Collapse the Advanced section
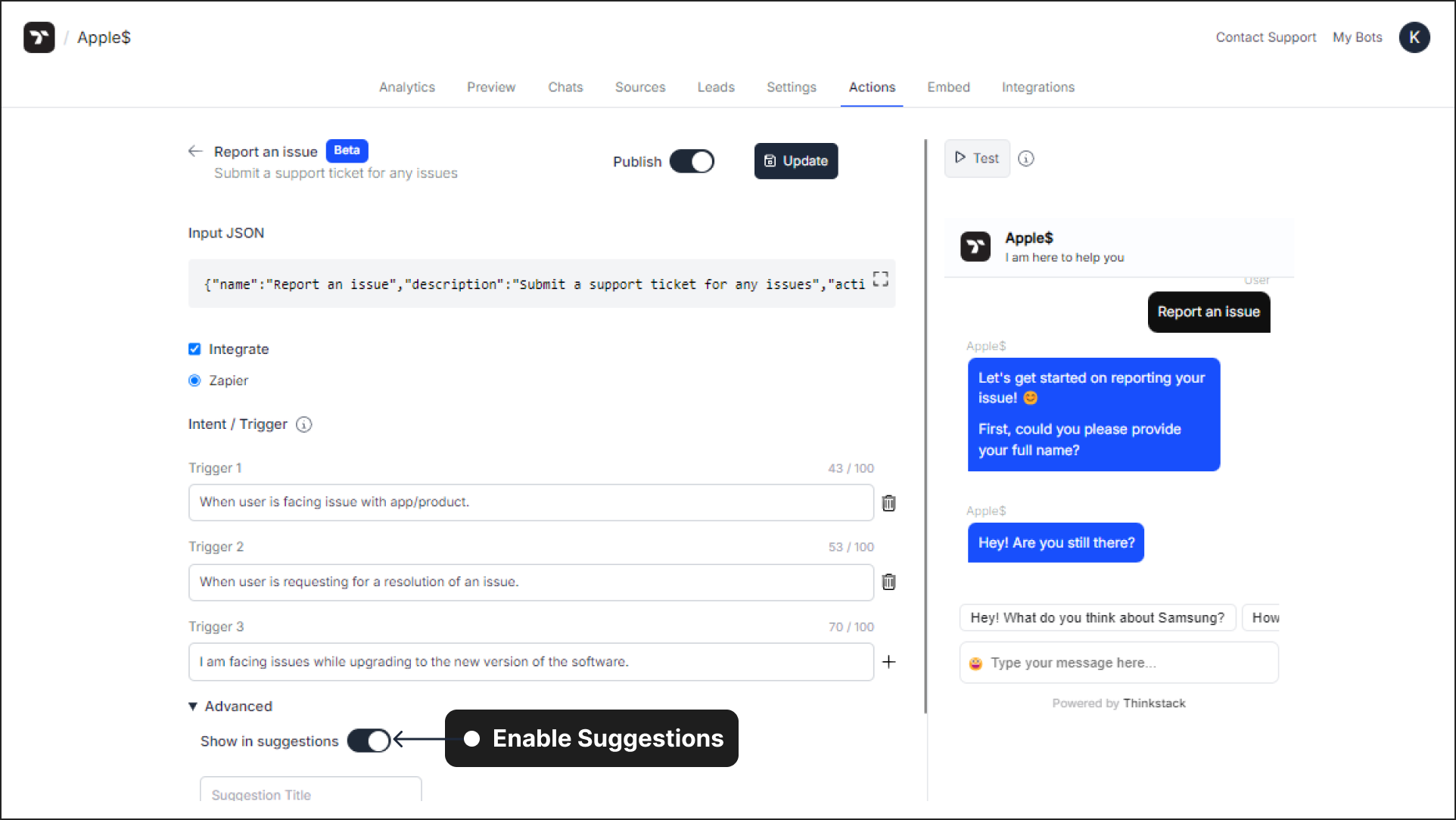This screenshot has height=820, width=1456. tap(230, 706)
